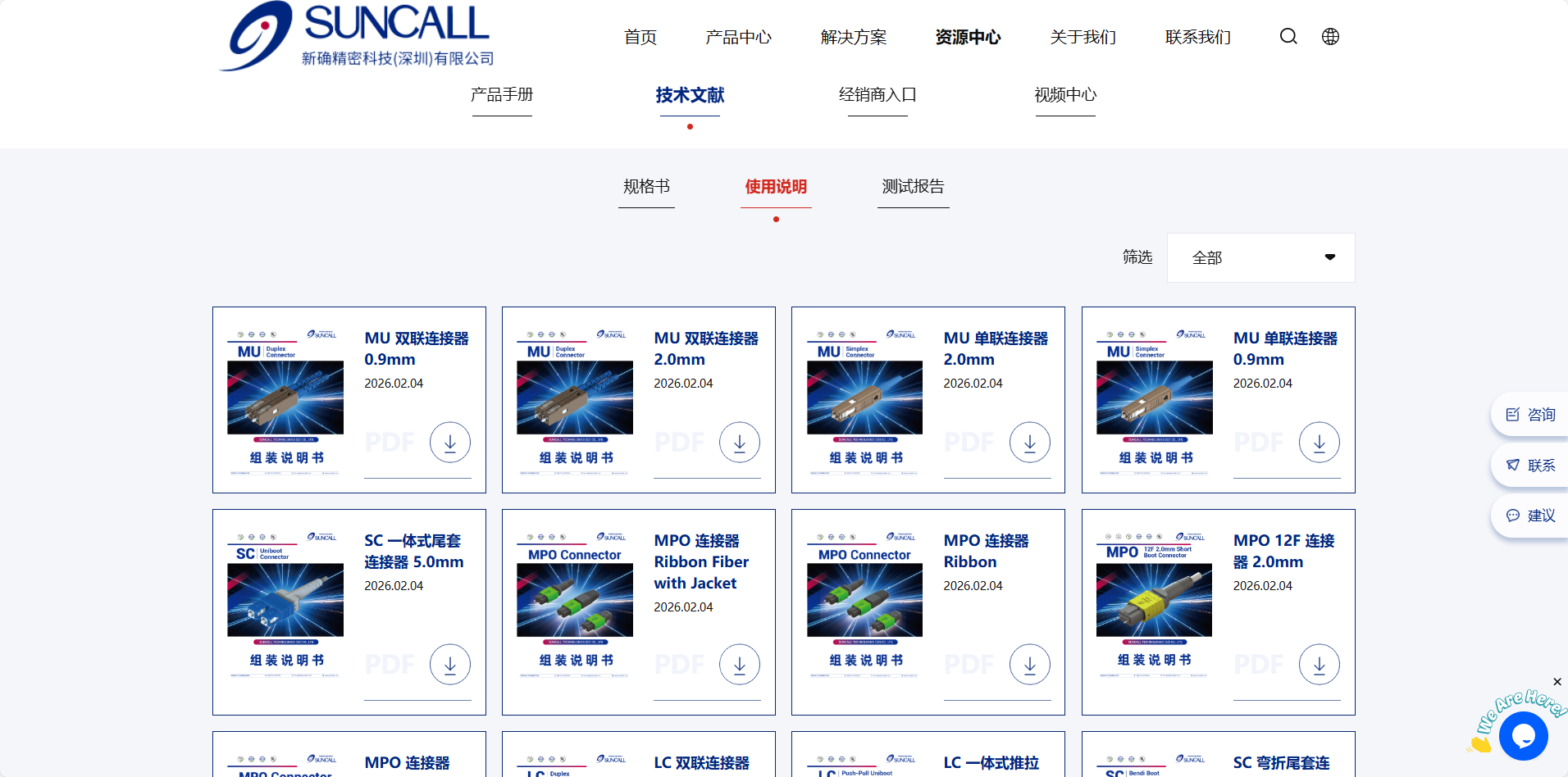1568x777 pixels.
Task: Download SC 一体式尾套连接器 5.0mm PDF
Action: pyautogui.click(x=450, y=665)
